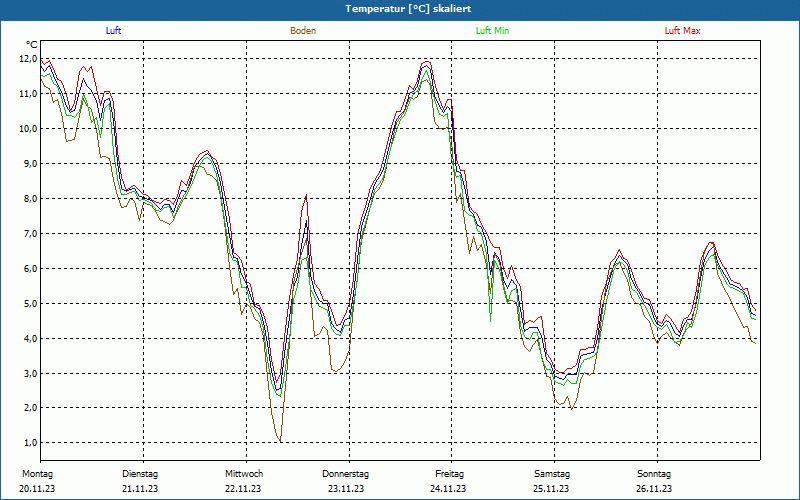This screenshot has width=800, height=500.
Task: Click the 'Mittwoch' day label
Action: coord(244,474)
